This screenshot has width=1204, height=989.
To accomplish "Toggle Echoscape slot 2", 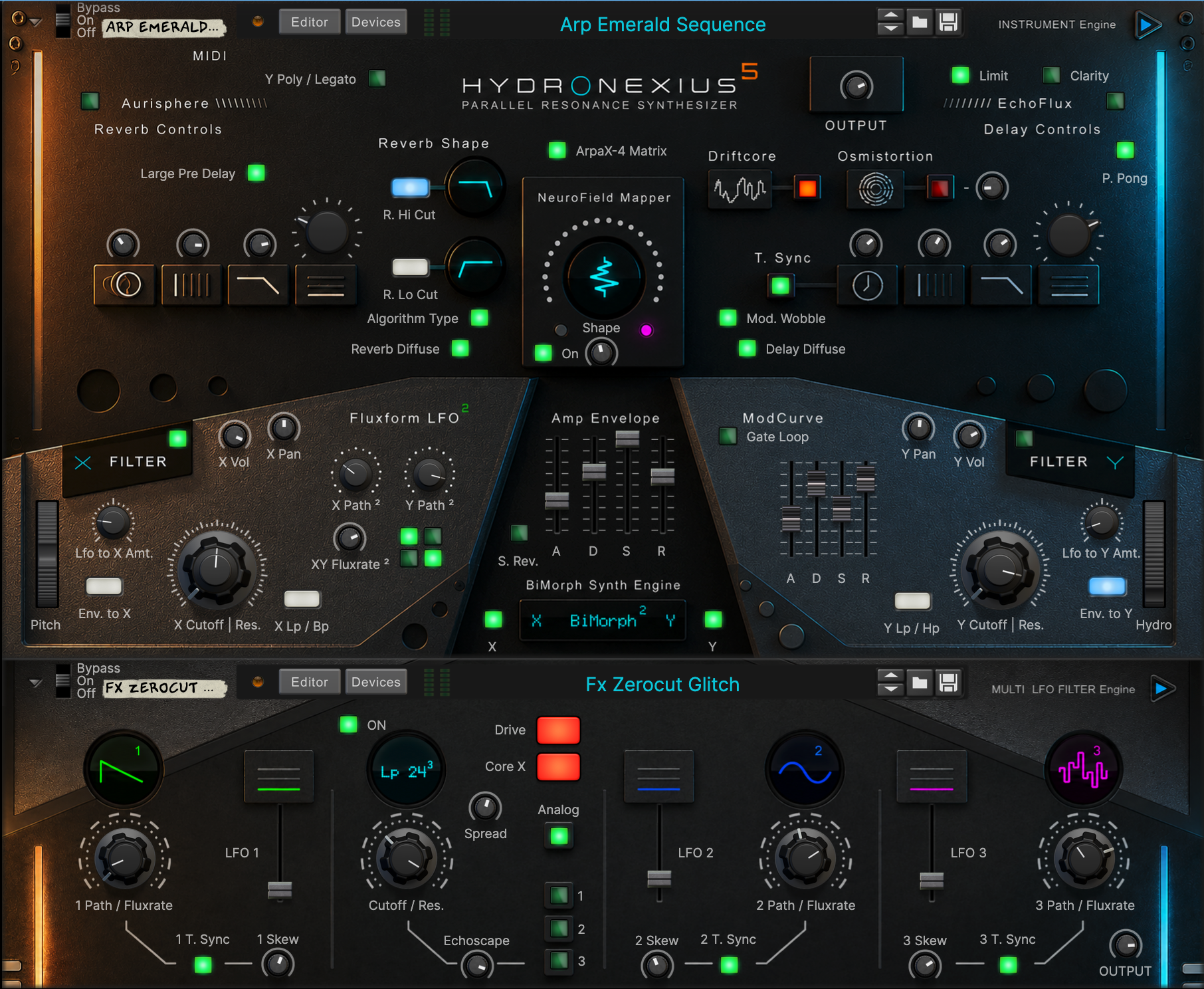I will 559,929.
